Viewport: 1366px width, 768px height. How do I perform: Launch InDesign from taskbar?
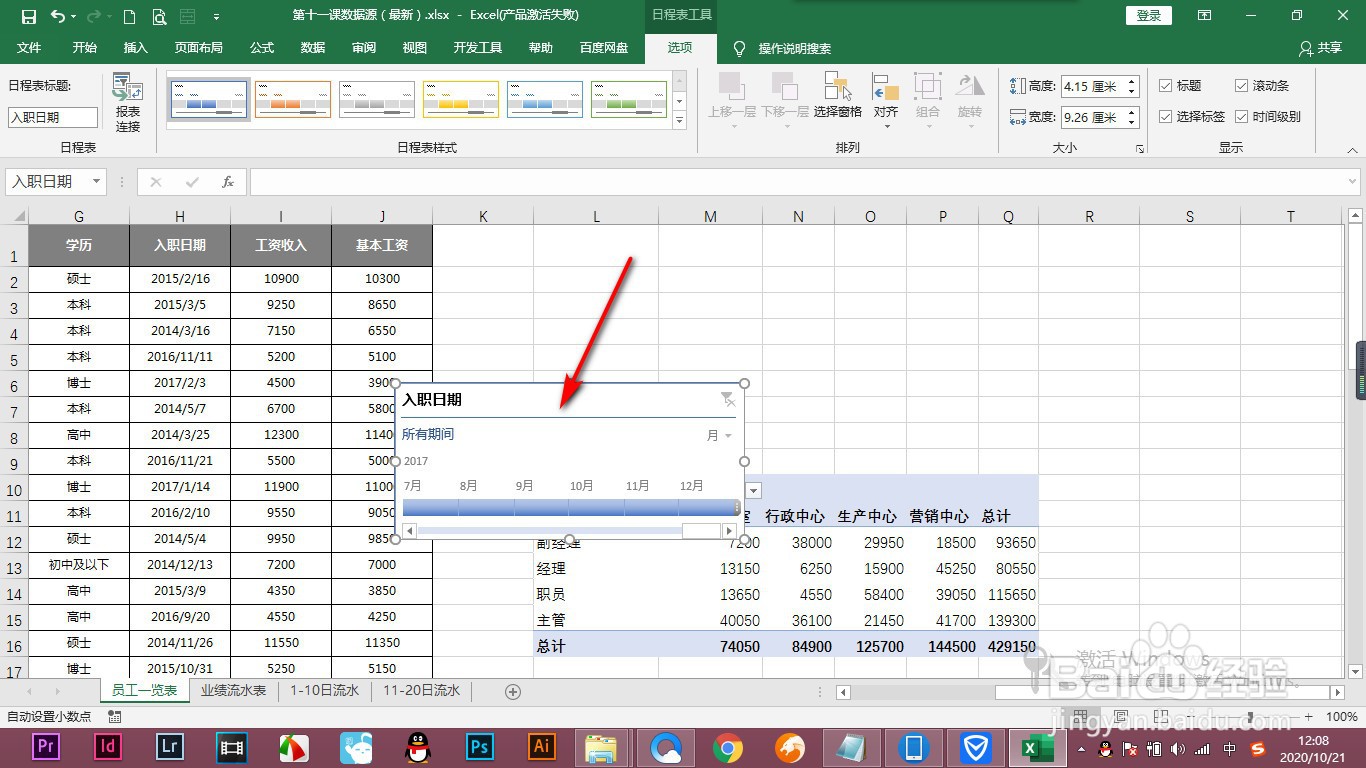pos(107,746)
